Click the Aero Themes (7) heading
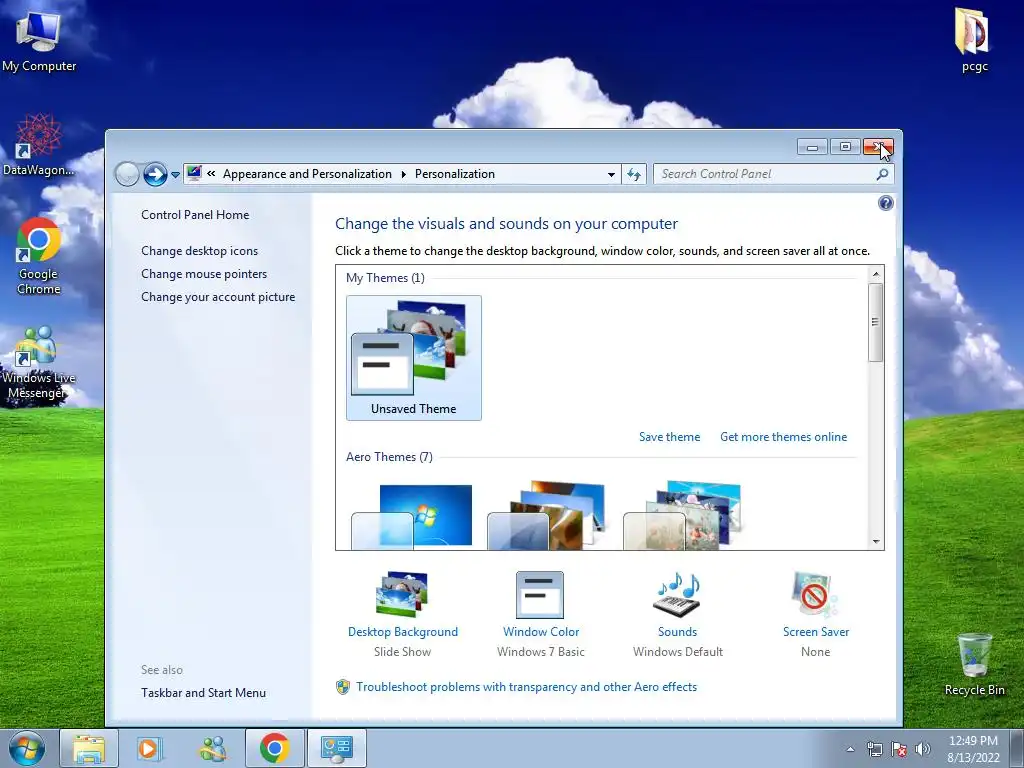 tap(389, 457)
